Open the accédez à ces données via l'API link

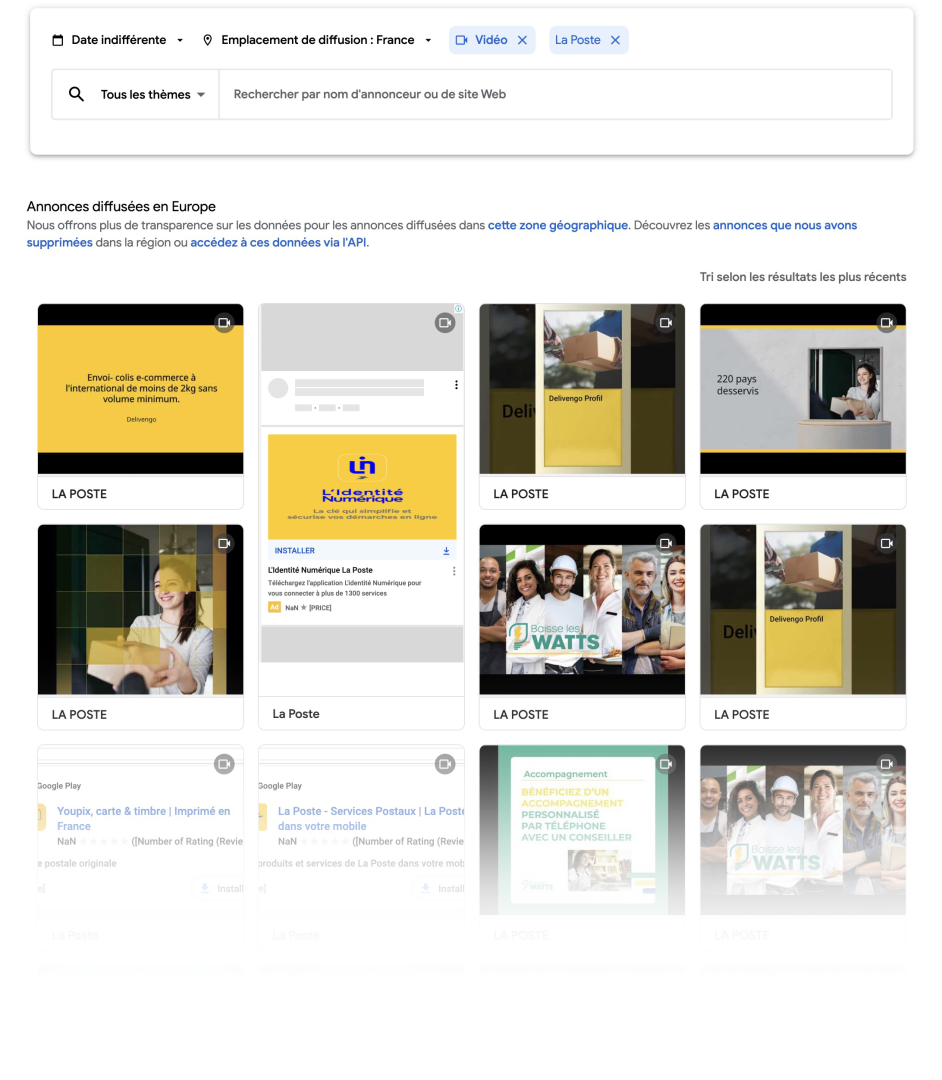point(278,242)
